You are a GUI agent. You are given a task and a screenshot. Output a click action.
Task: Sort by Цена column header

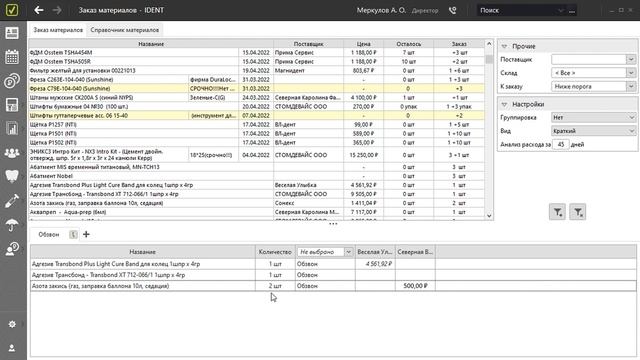click(363, 44)
